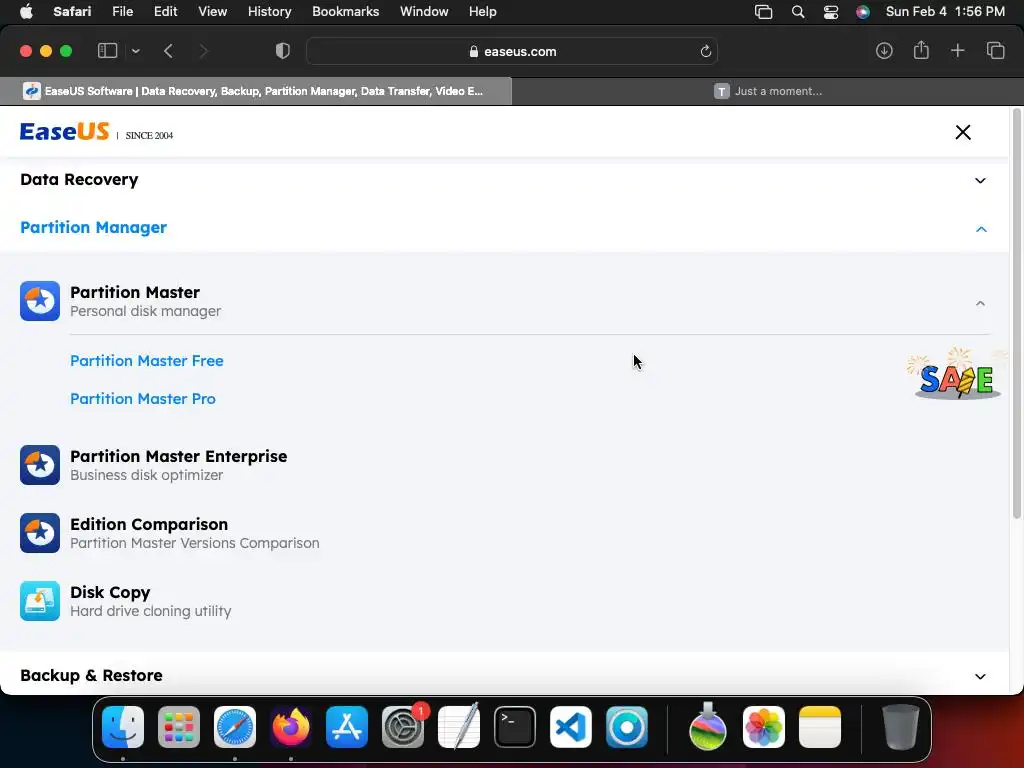Open the Bookmarks menu
The height and width of the screenshot is (768, 1024).
pos(345,12)
